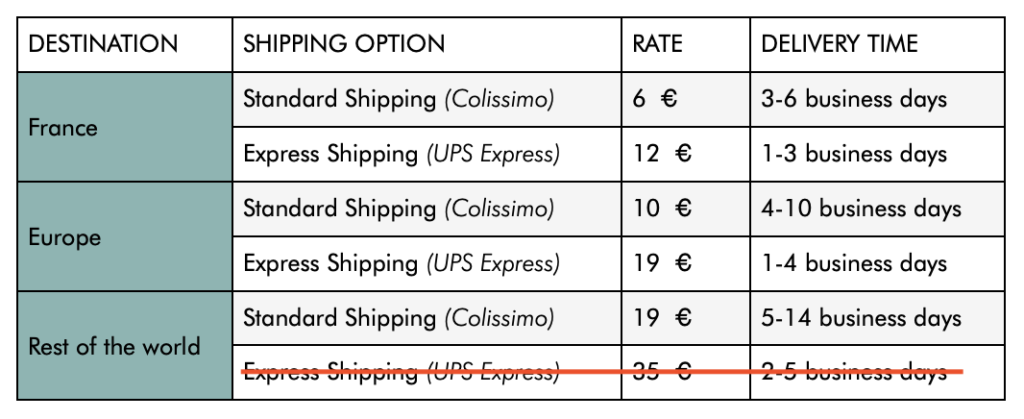The image size is (1024, 419).
Task: Click Europe Standard Shipping (Colissimo) option
Action: coord(426,209)
